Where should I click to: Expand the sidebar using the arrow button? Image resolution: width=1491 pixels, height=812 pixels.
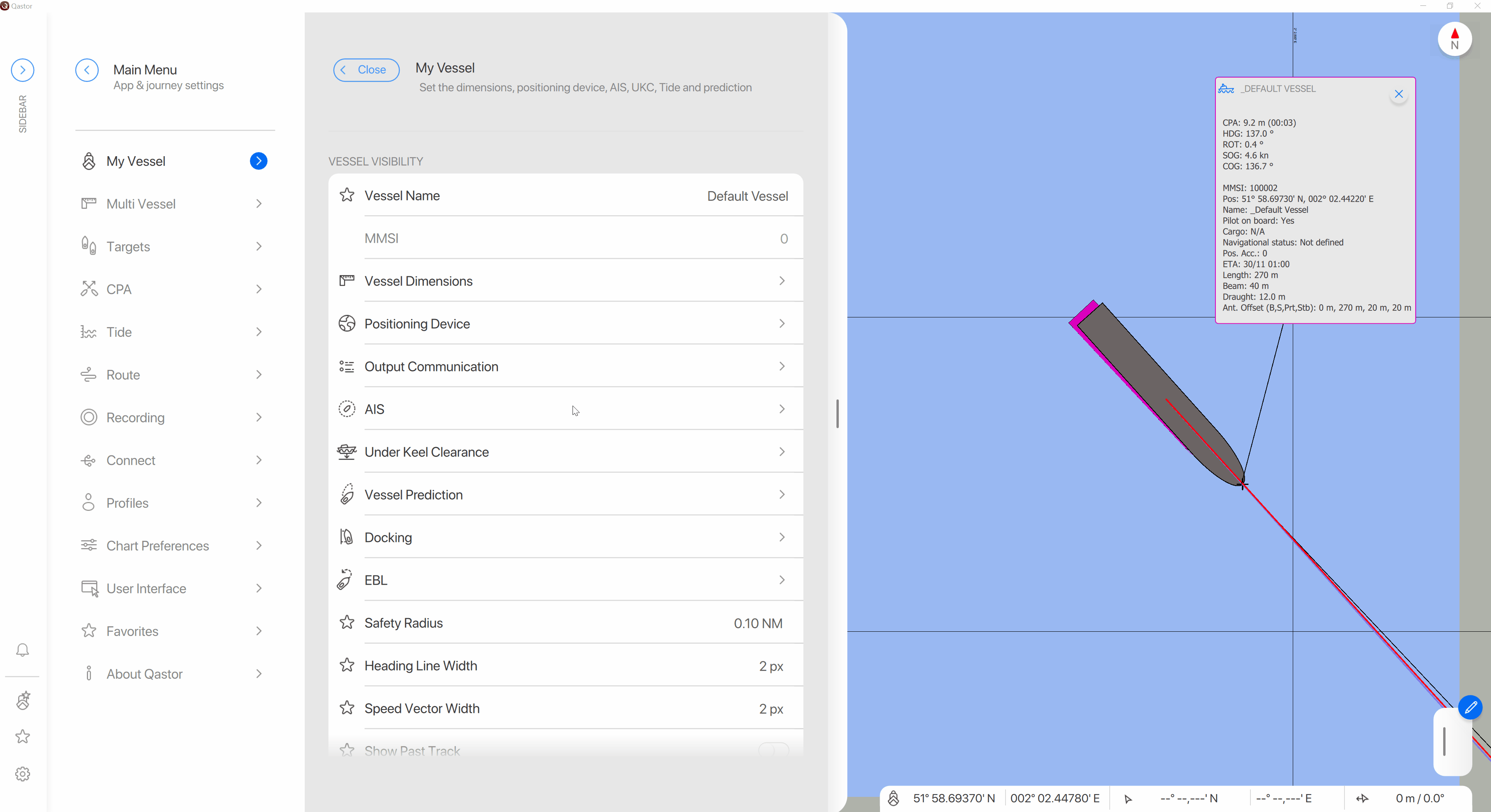[22, 70]
